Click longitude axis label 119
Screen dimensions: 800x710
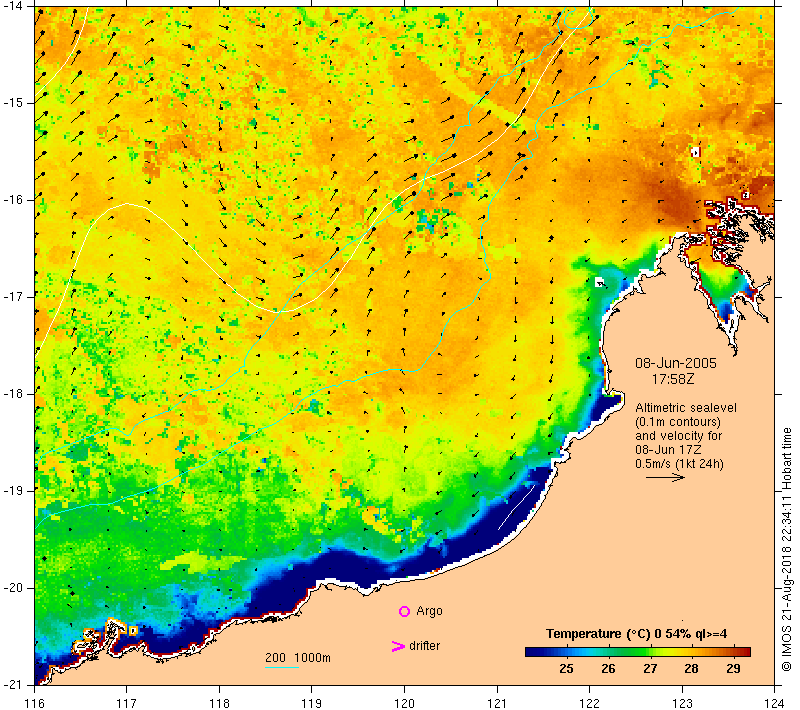[x=312, y=703]
